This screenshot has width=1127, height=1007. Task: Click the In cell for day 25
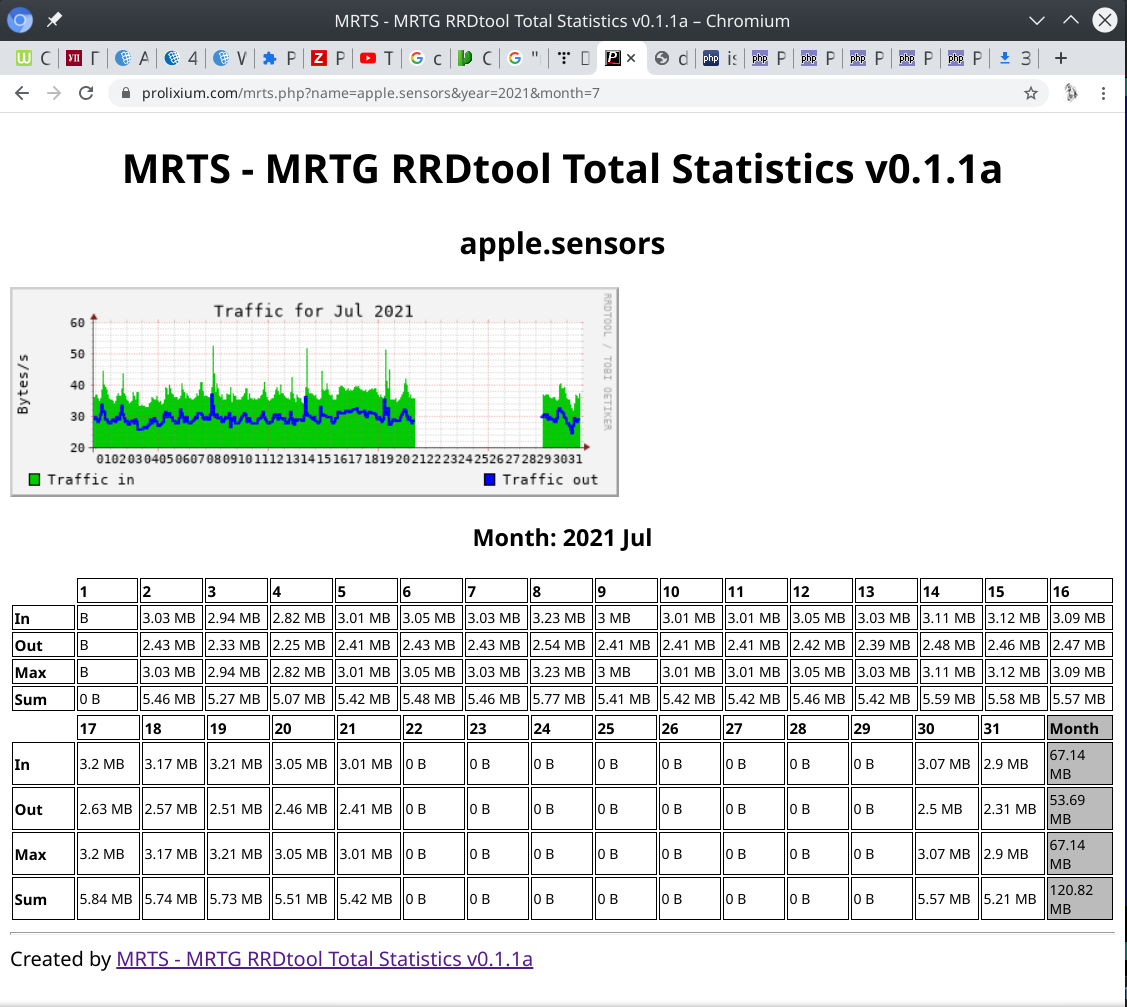click(x=626, y=764)
